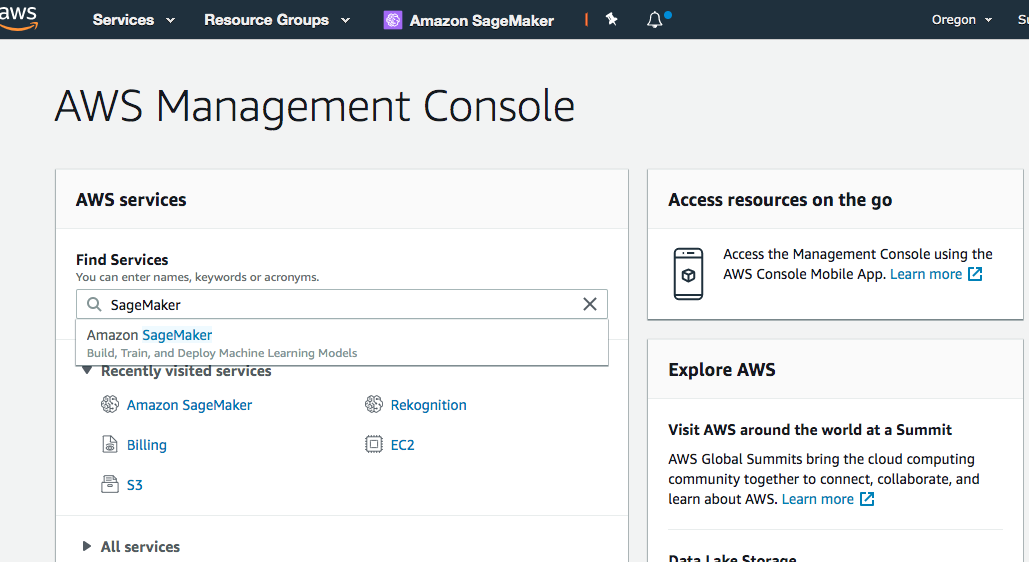Image resolution: width=1029 pixels, height=562 pixels.
Task: Click the S3 bucket icon
Action: pyautogui.click(x=110, y=485)
